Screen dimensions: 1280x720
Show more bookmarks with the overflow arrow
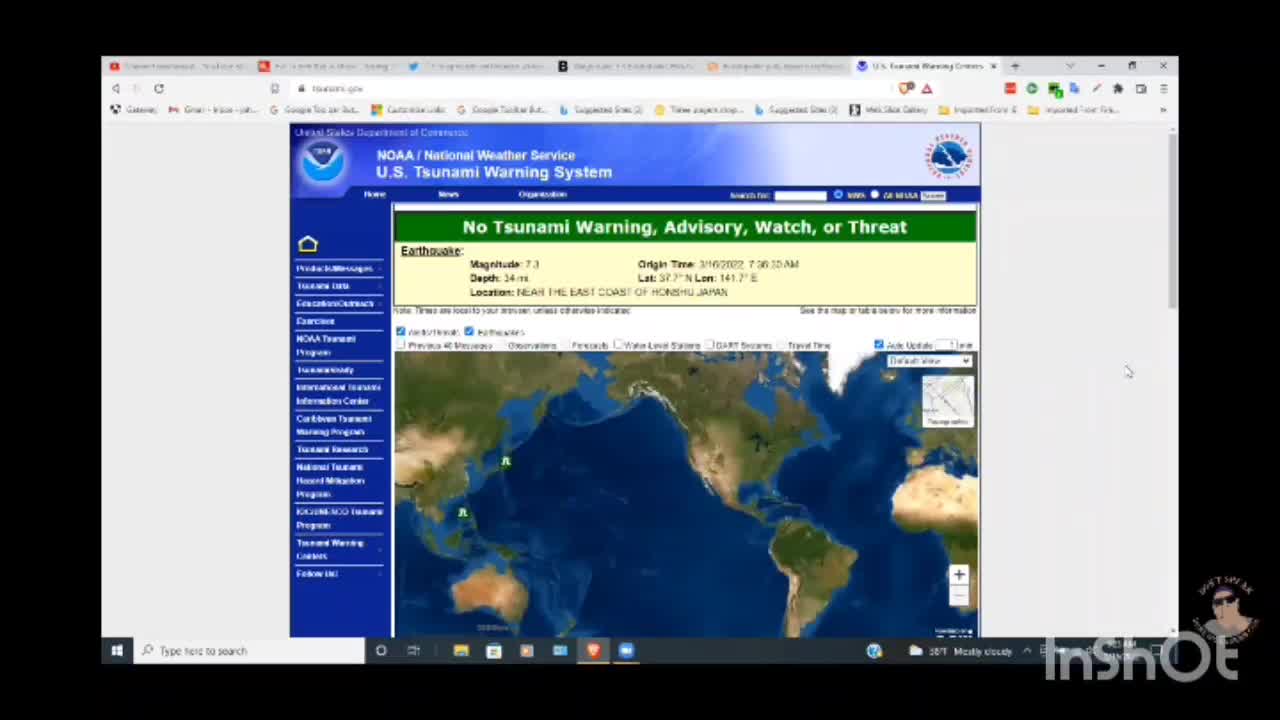click(1163, 110)
